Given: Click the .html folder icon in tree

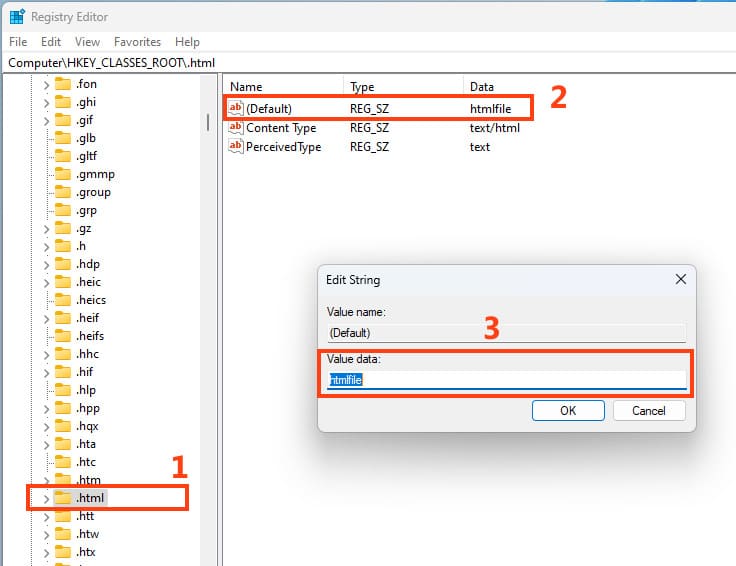Looking at the screenshot, I should tap(63, 498).
